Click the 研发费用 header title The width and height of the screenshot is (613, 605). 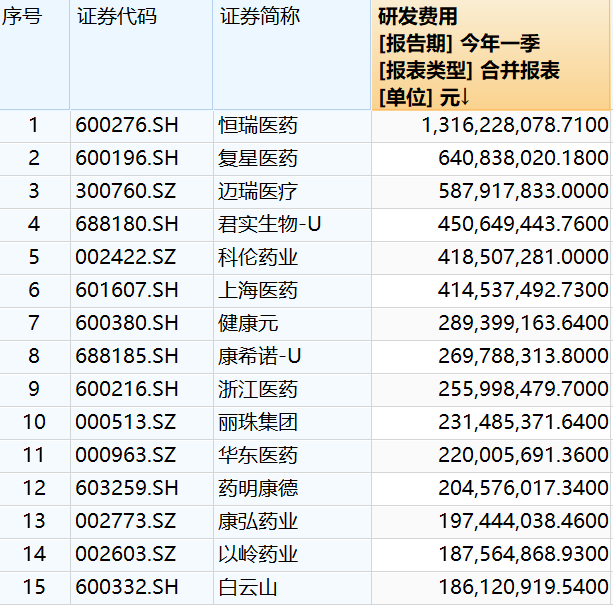tap(417, 17)
